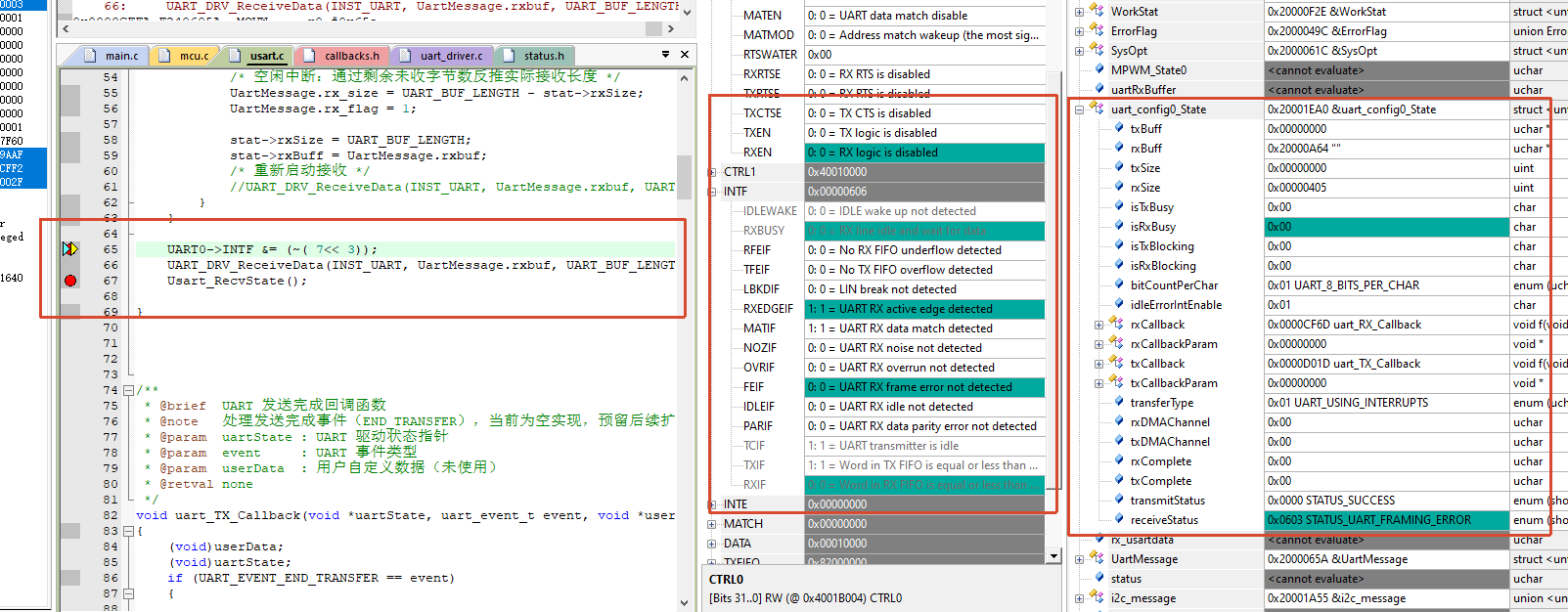Image resolution: width=1568 pixels, height=612 pixels.
Task: Click the member icon beside rxComplete
Action: point(1119,461)
